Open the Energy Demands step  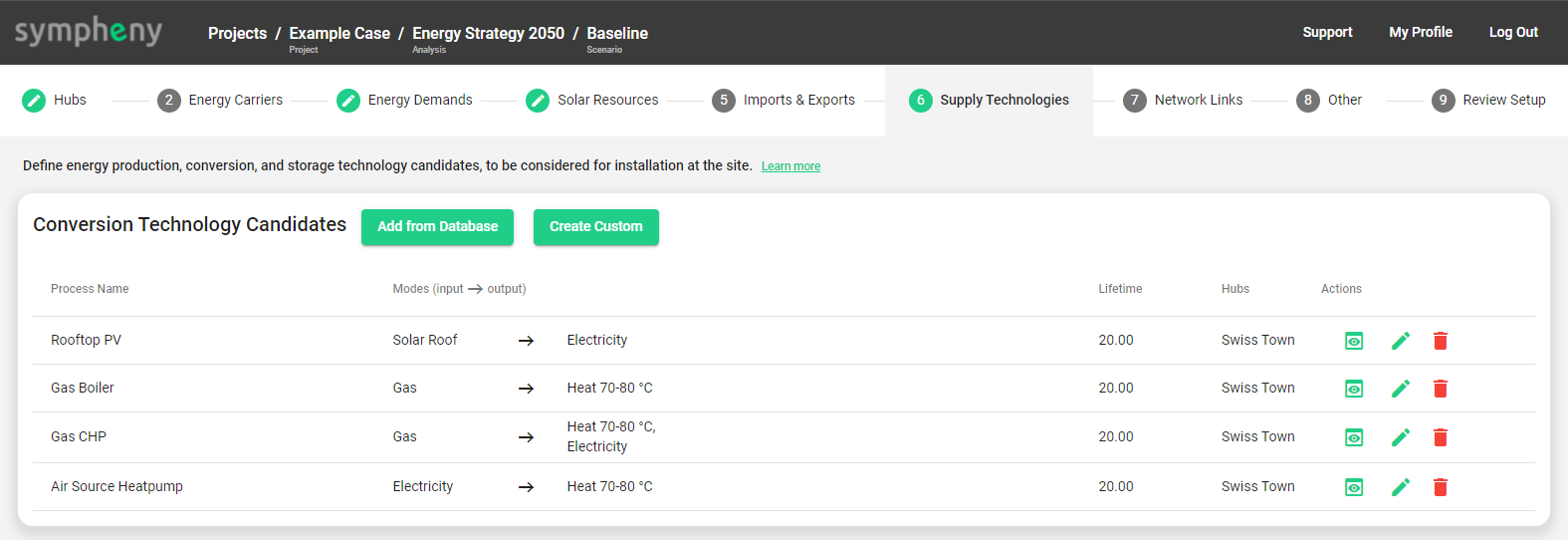pos(404,101)
